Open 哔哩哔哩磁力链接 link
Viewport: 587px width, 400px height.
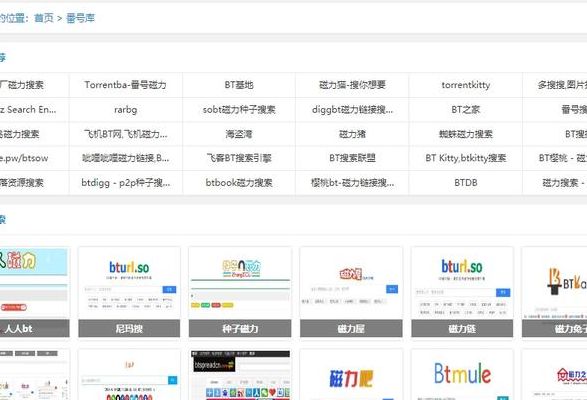click(x=125, y=158)
